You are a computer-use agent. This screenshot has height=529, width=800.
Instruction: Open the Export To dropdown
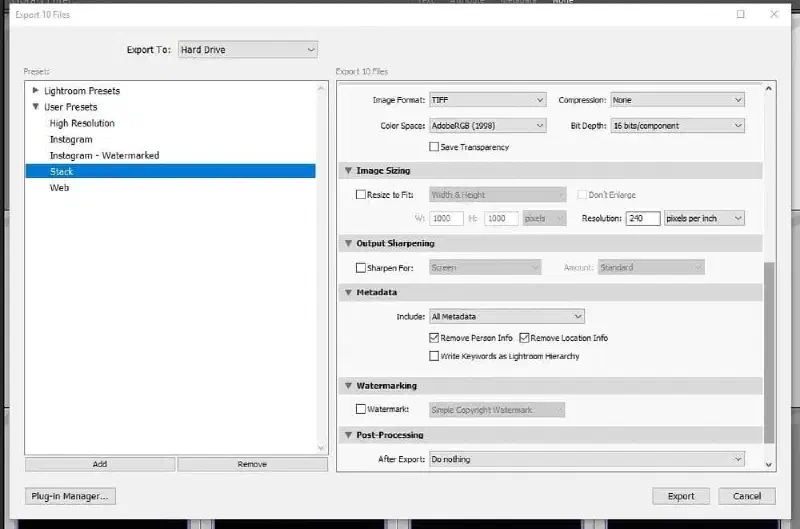pyautogui.click(x=247, y=49)
